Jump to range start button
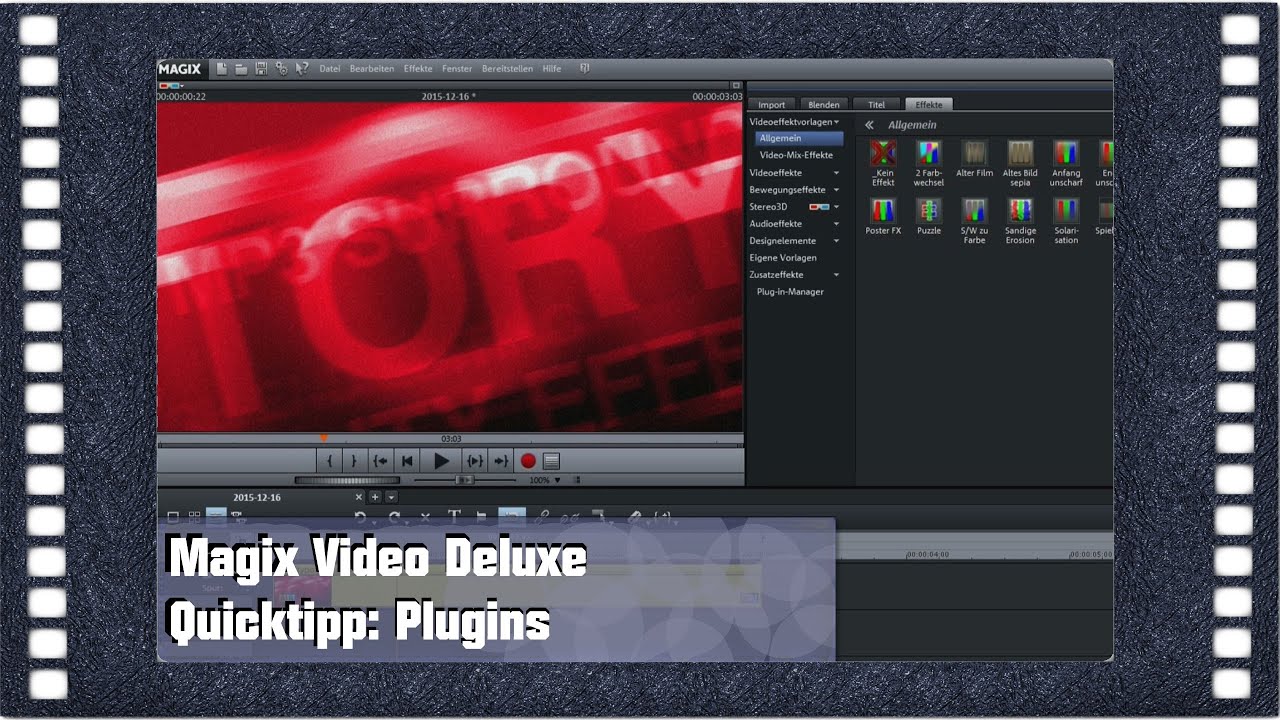 pyautogui.click(x=380, y=461)
